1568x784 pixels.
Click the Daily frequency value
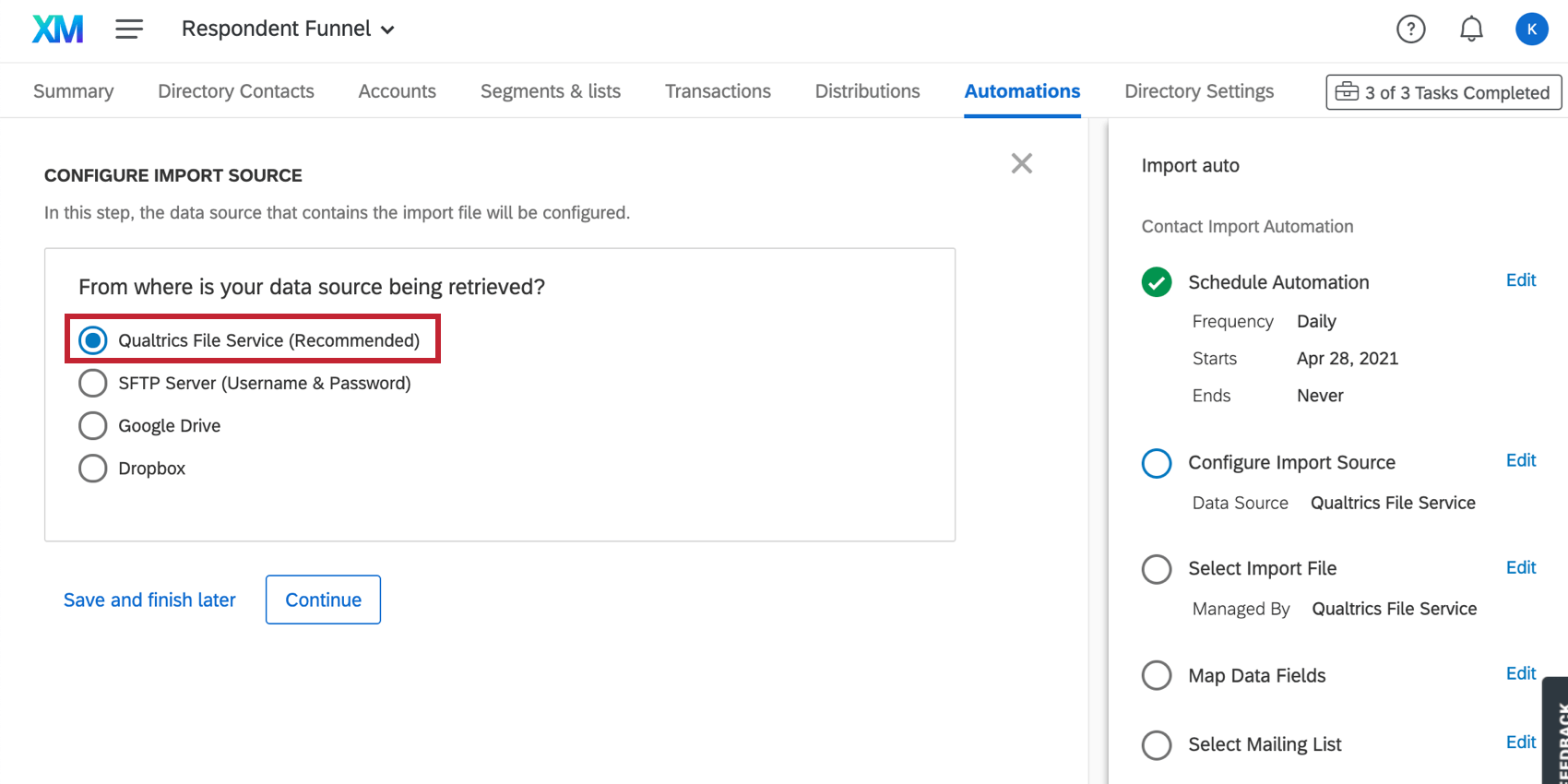[1316, 321]
